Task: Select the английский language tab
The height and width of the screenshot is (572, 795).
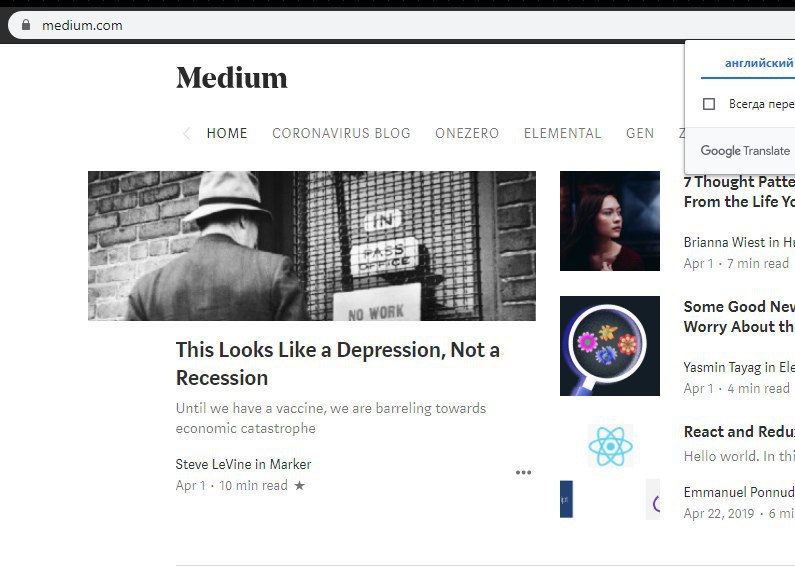Action: pyautogui.click(x=759, y=63)
